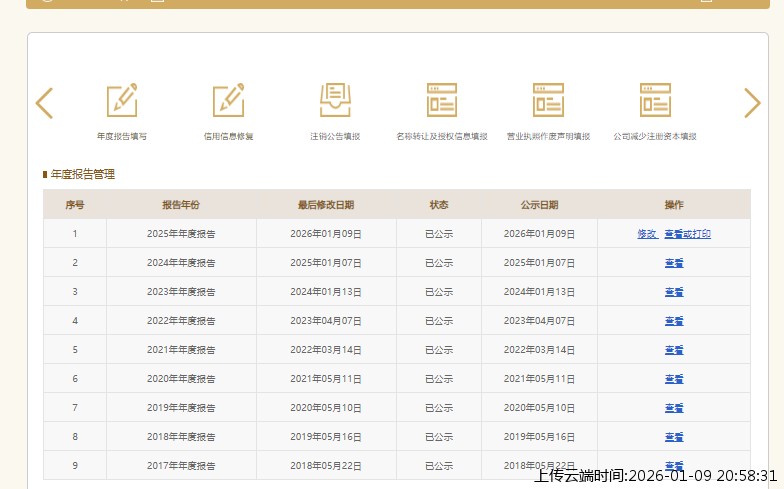Click 查看 in the 2020年年度报告 row
Image resolution: width=784 pixels, height=489 pixels.
[674, 379]
